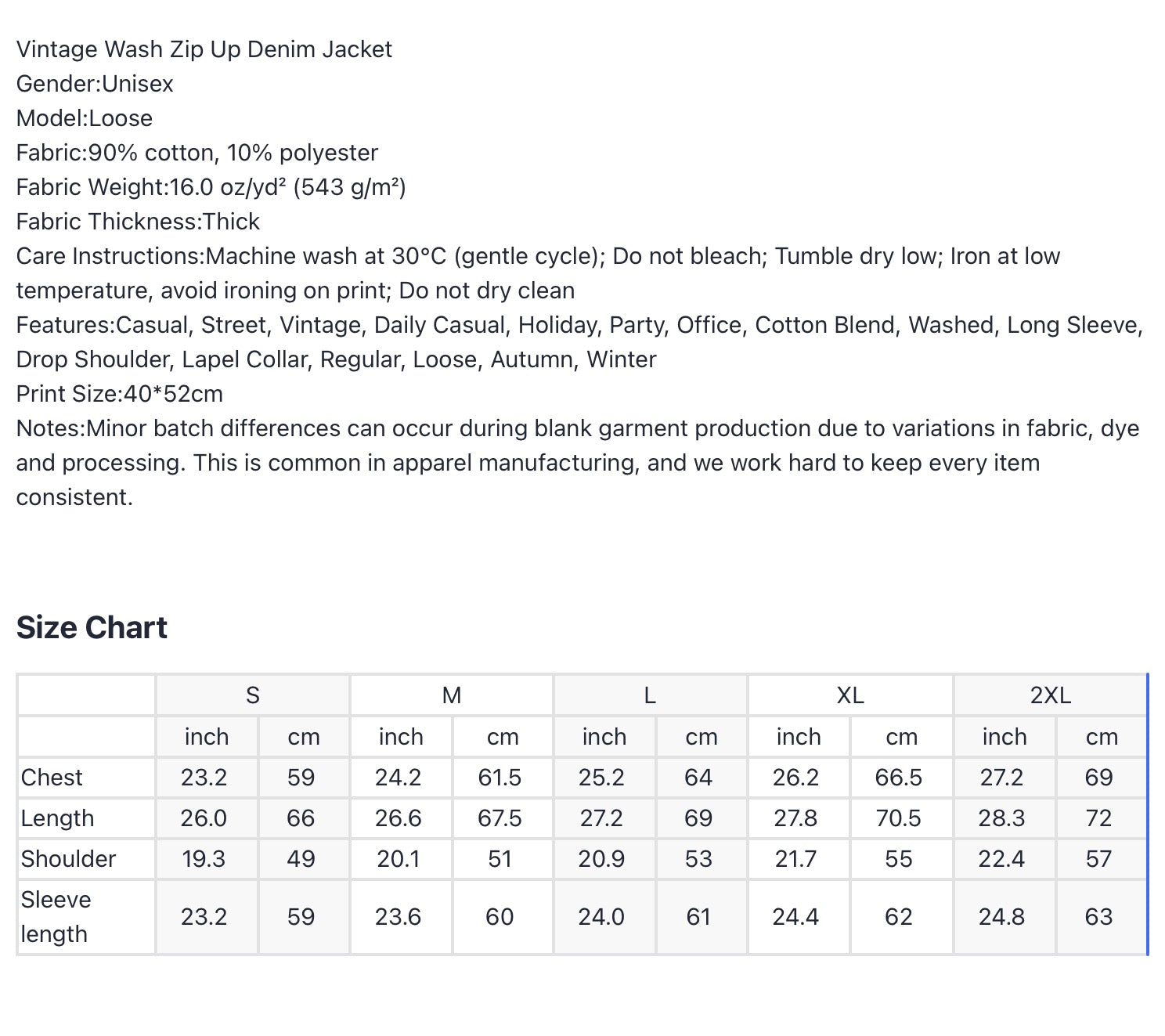The height and width of the screenshot is (1036, 1165).
Task: Click the Gender:Unisex line
Action: [95, 84]
